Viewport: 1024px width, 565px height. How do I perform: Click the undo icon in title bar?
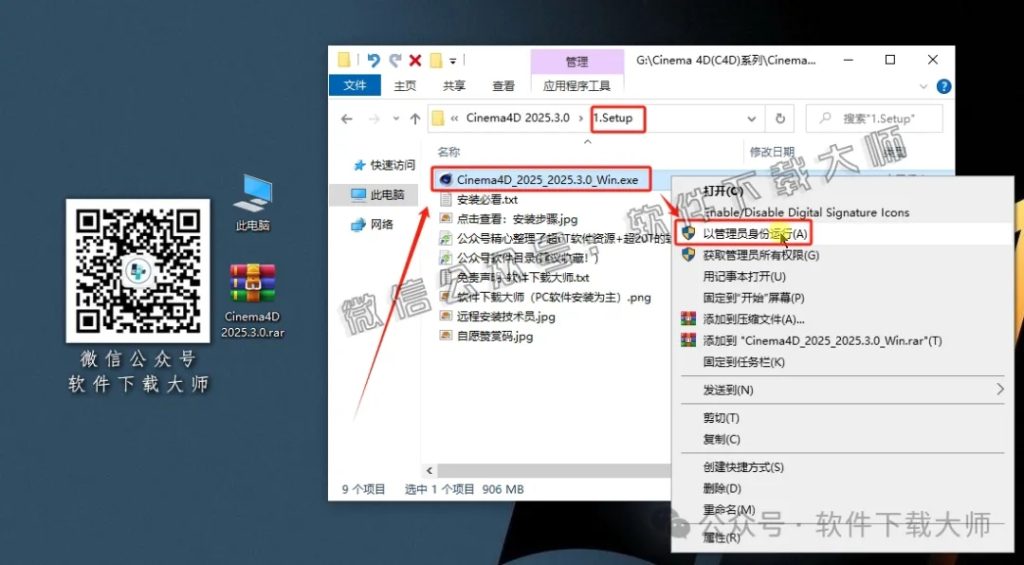coord(374,61)
